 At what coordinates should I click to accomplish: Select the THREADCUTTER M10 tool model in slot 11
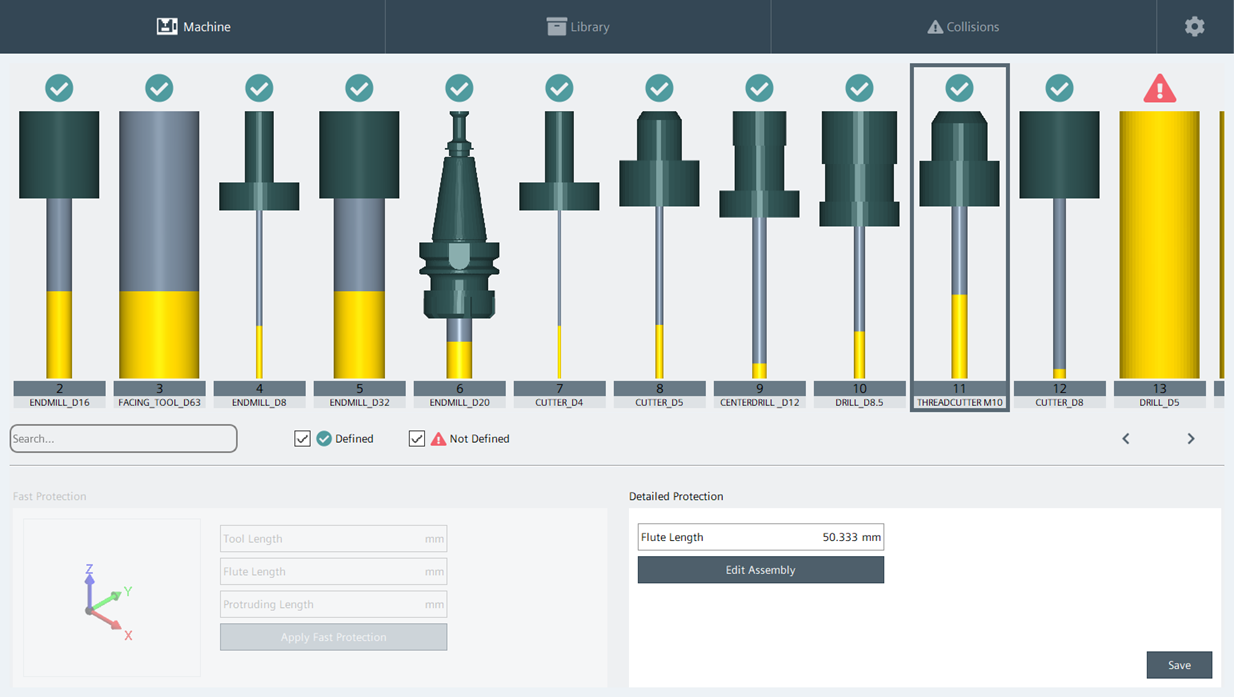click(x=959, y=244)
